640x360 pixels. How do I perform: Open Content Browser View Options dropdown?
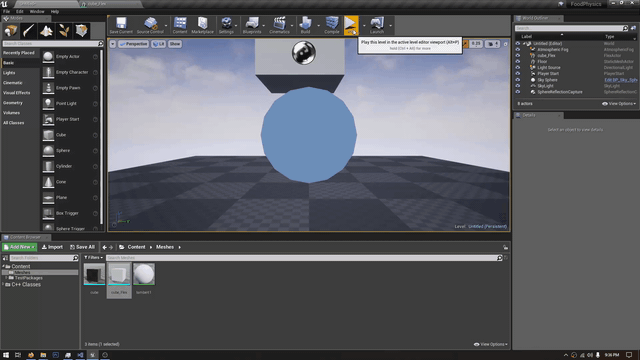click(491, 344)
